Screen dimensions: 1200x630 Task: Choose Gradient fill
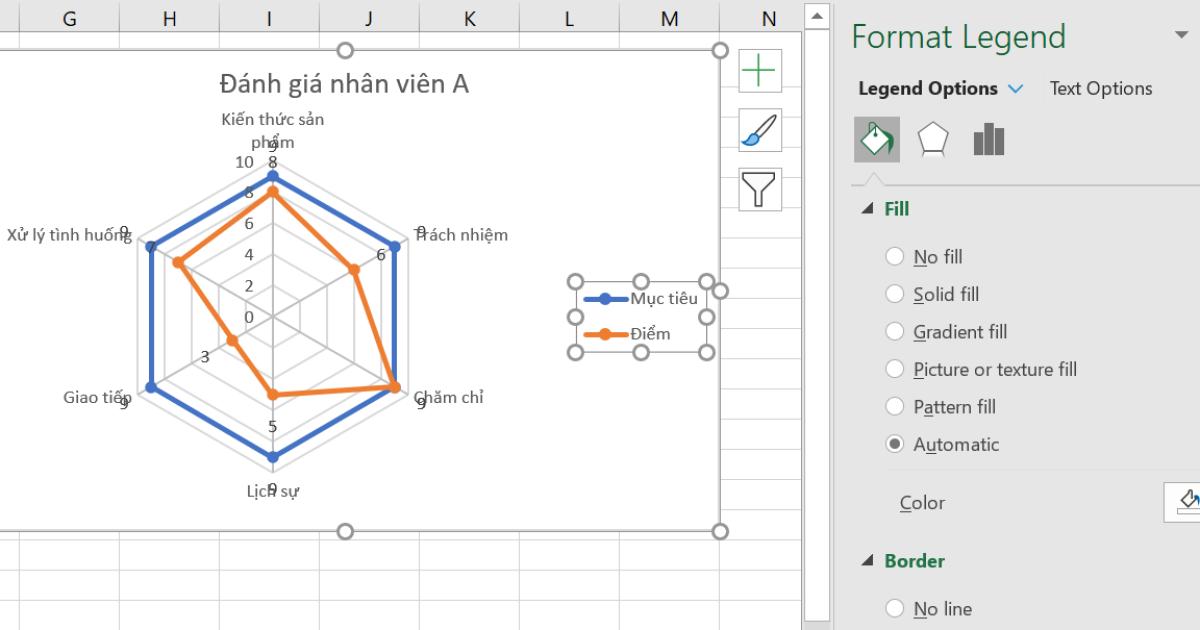click(x=894, y=331)
